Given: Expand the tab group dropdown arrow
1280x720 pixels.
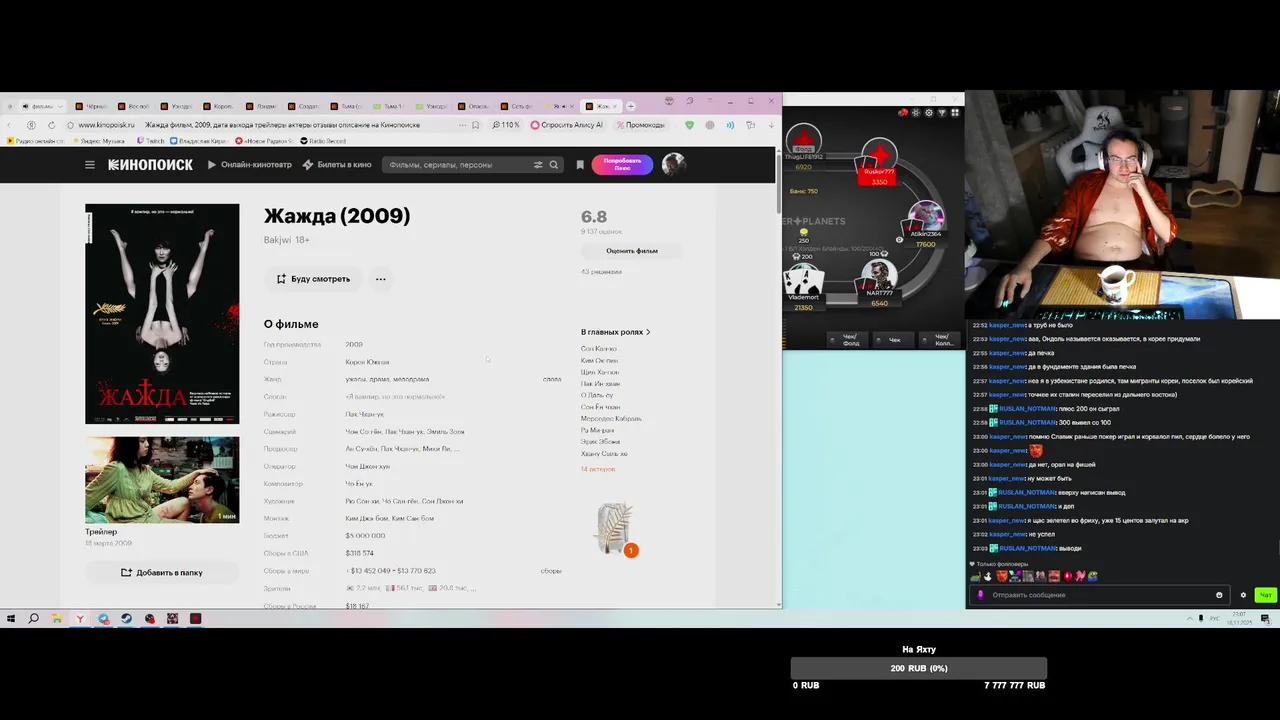Looking at the screenshot, I should click(x=60, y=106).
